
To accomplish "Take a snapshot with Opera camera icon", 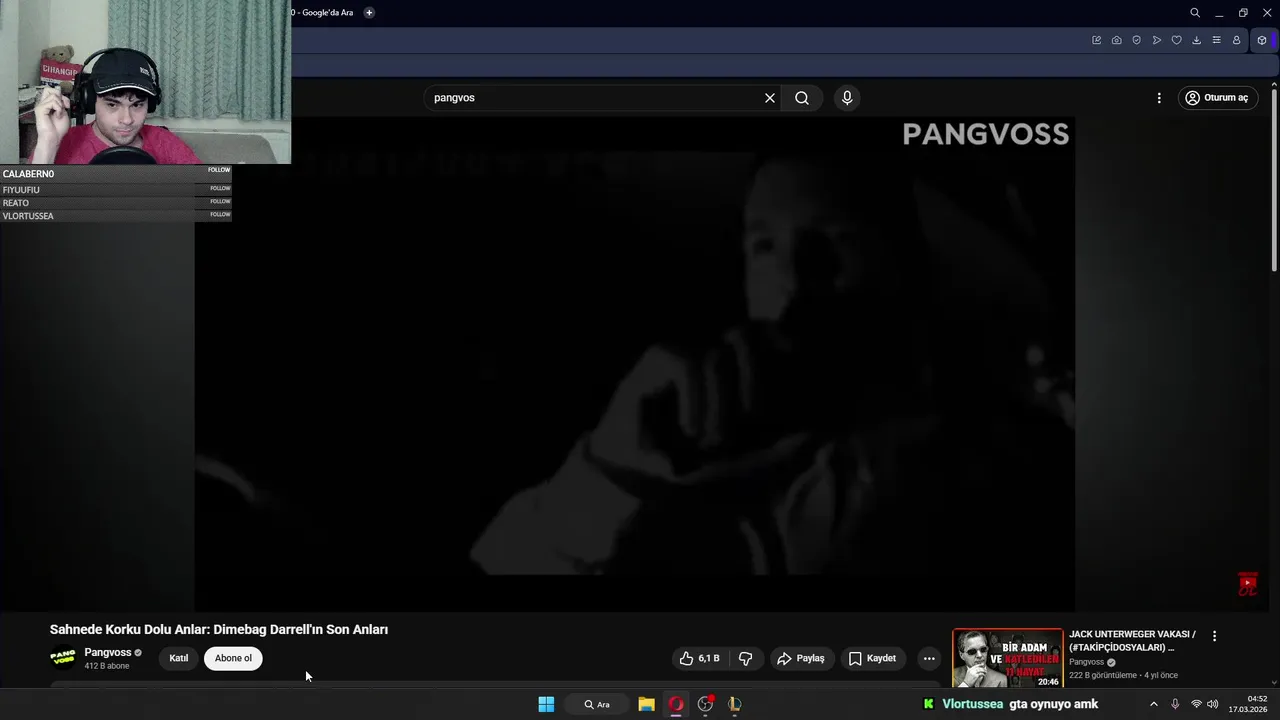I will (x=1117, y=40).
